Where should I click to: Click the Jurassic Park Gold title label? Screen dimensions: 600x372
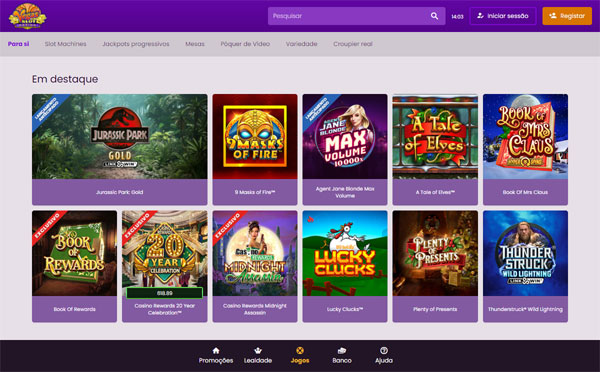point(120,192)
